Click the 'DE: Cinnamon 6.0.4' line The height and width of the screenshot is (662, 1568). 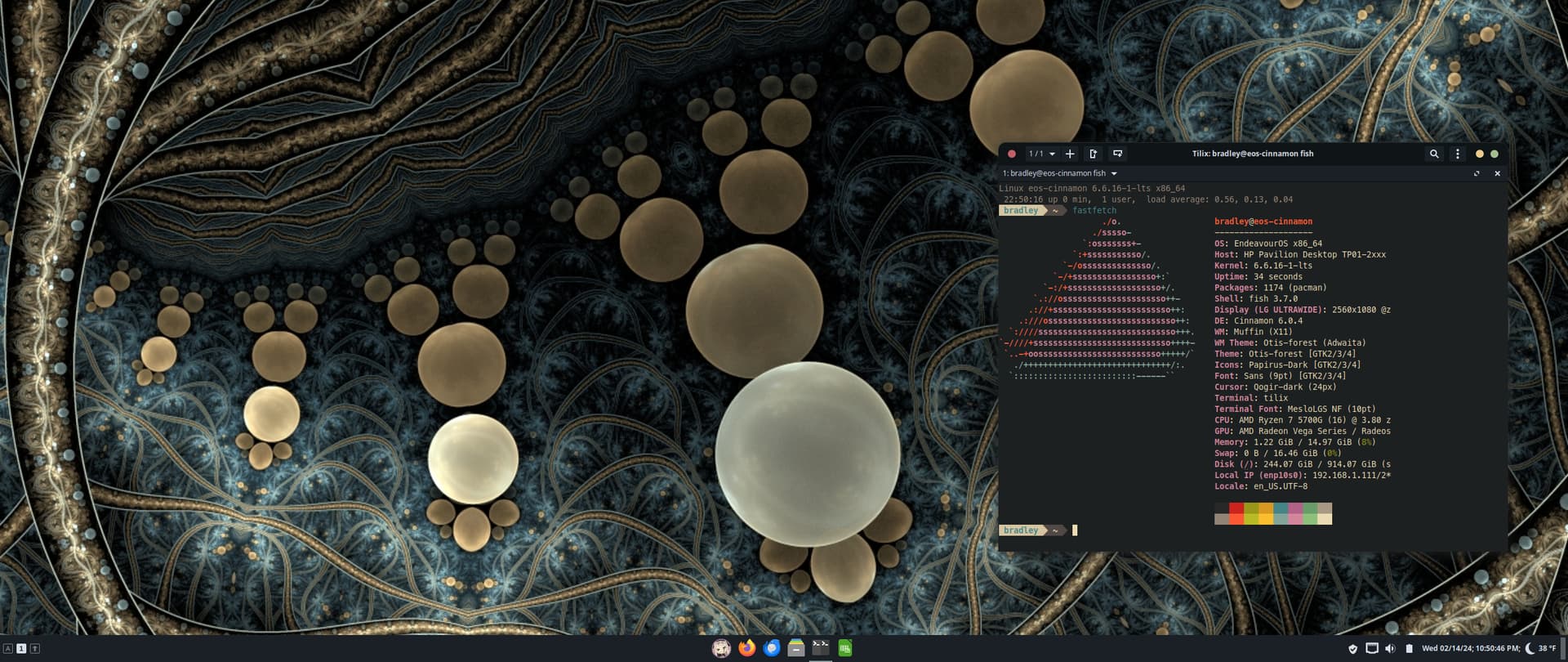1258,321
